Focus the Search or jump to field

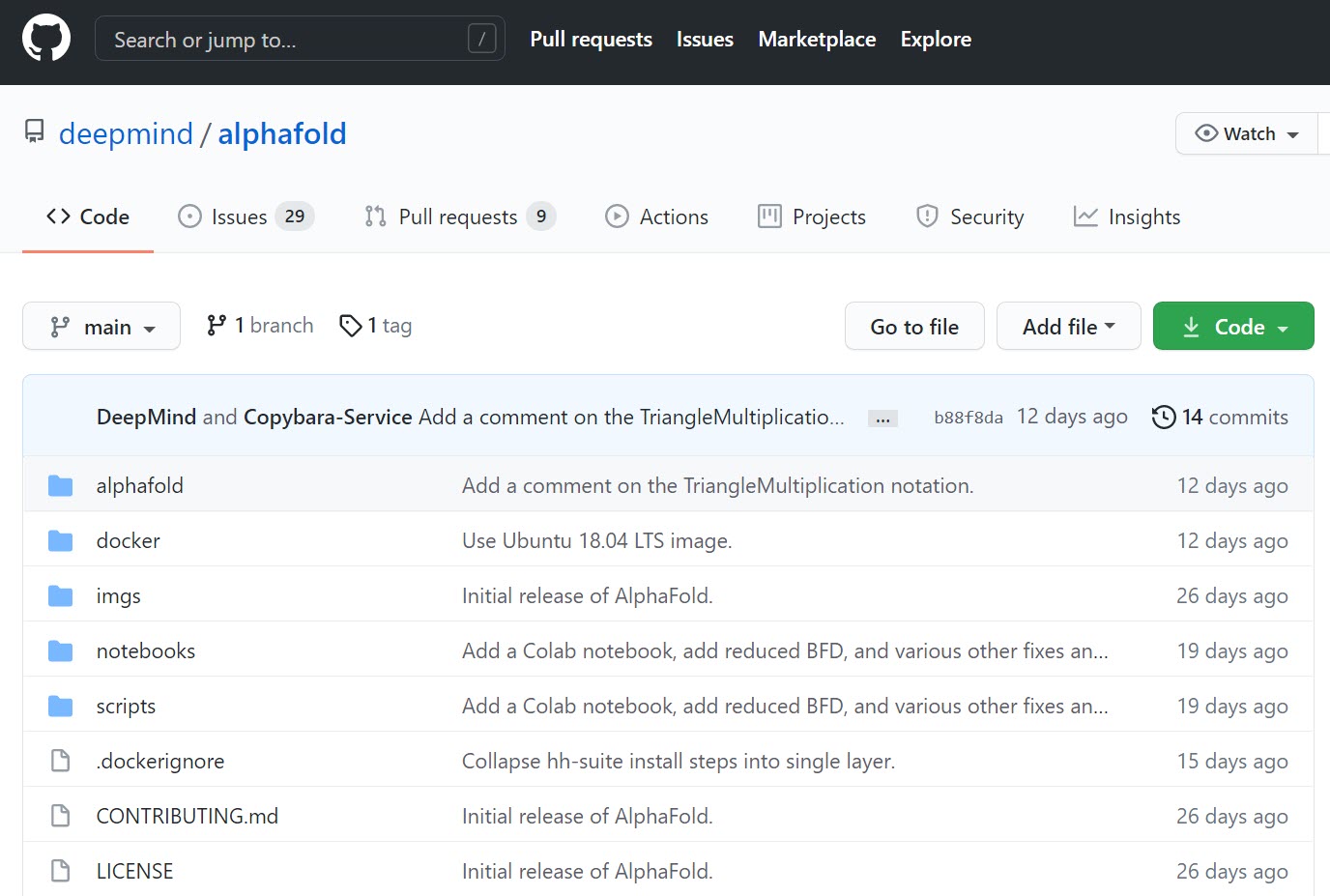coord(300,39)
